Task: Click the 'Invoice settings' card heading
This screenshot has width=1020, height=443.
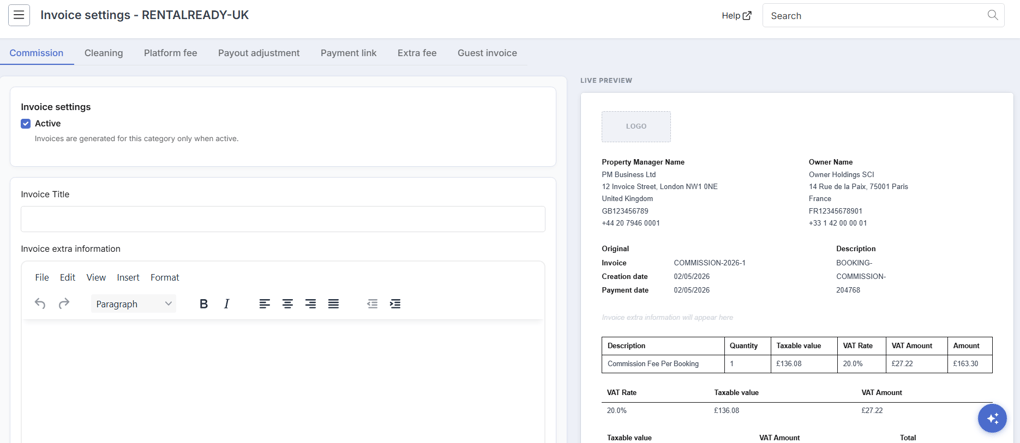Action: pyautogui.click(x=56, y=107)
